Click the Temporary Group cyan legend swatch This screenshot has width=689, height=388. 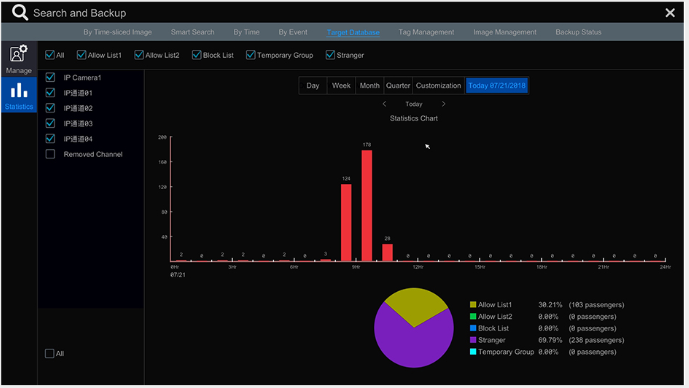(473, 352)
